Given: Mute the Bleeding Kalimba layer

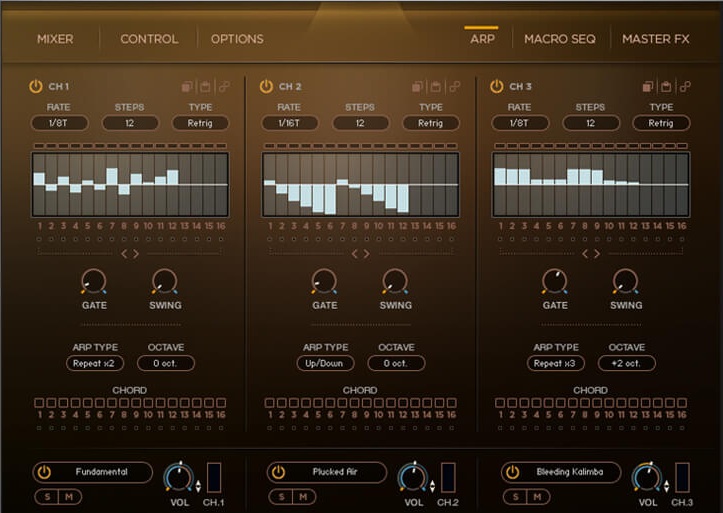Looking at the screenshot, I should click(x=538, y=497).
